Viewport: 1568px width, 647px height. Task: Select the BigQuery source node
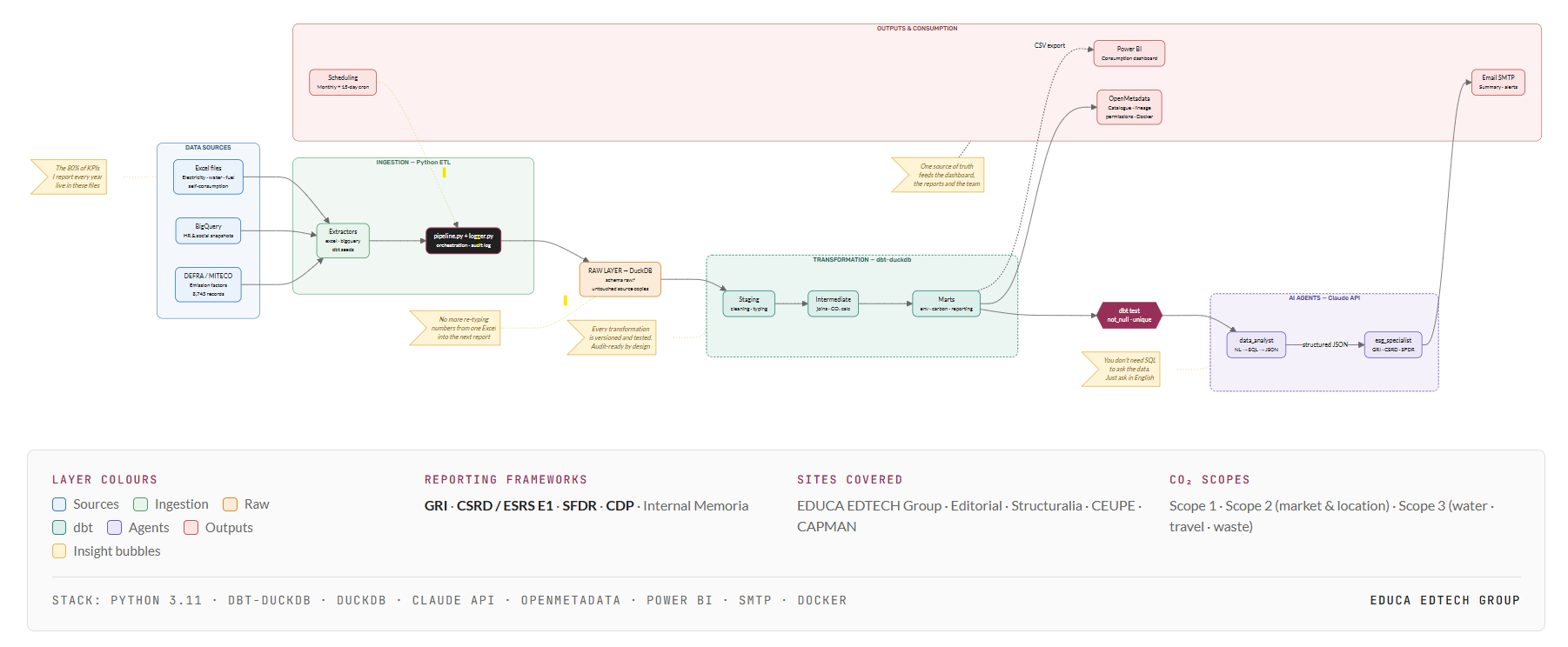208,230
